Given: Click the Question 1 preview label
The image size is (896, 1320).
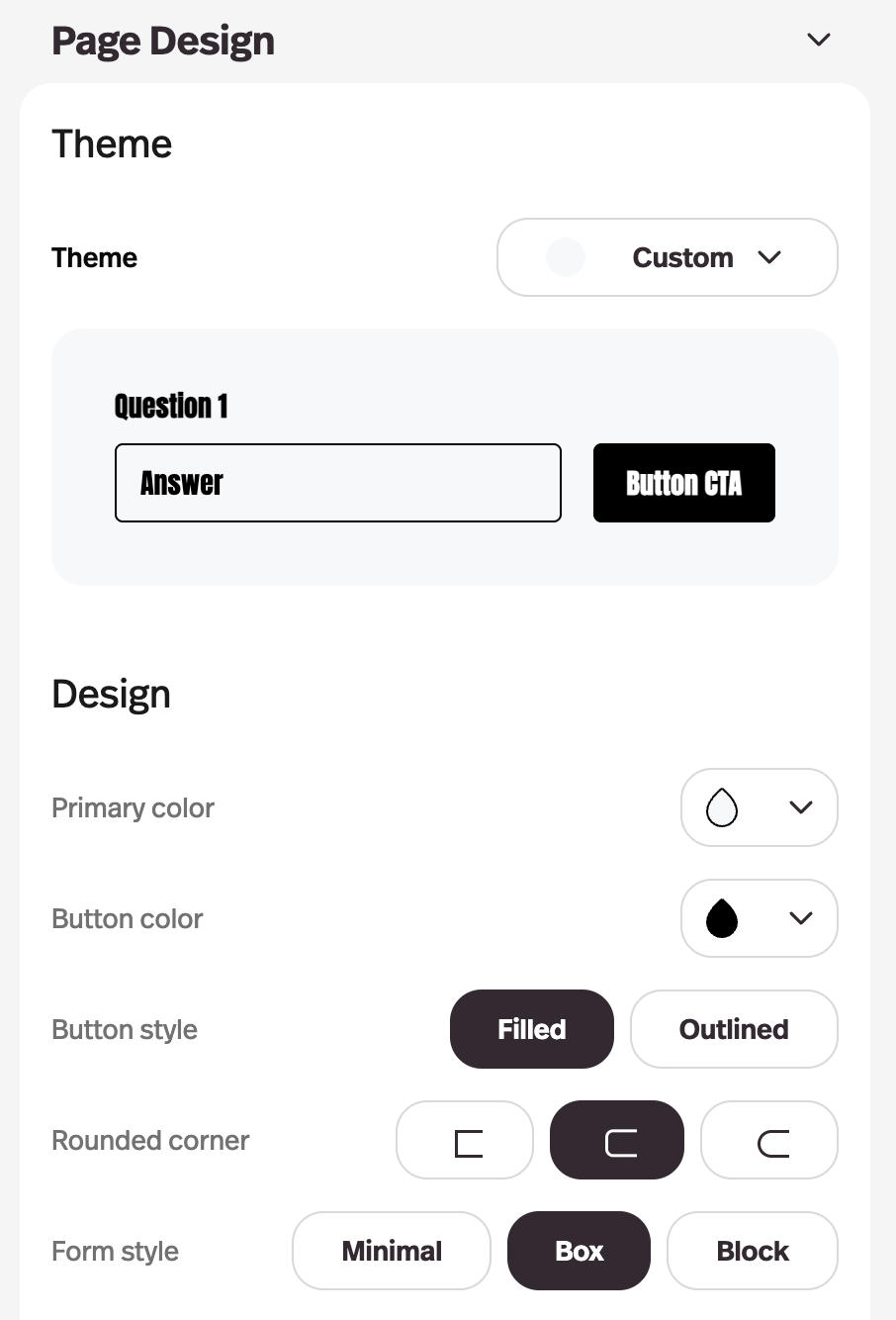Looking at the screenshot, I should click(171, 406).
